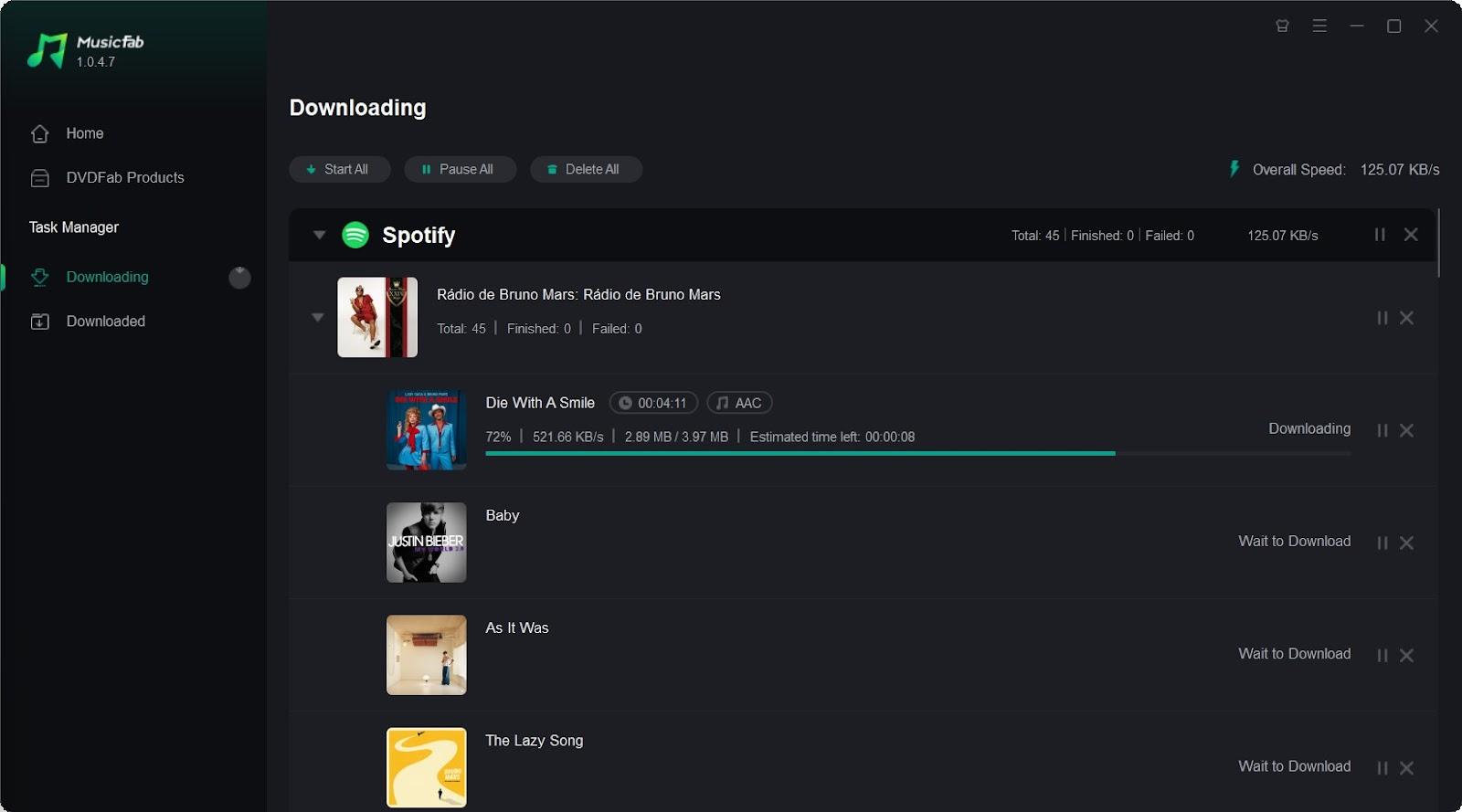Click the Downloading status of Die With A Smile
This screenshot has height=812, width=1462.
(x=1309, y=428)
